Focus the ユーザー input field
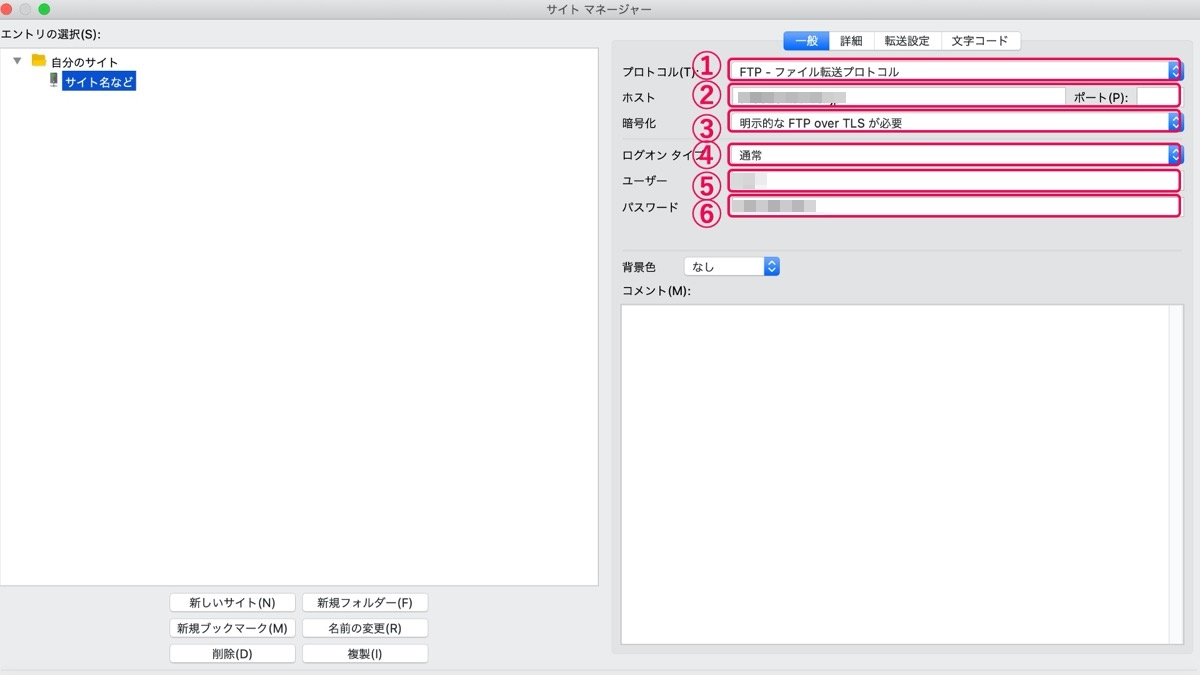Screen dimensions: 1200x675 954,181
